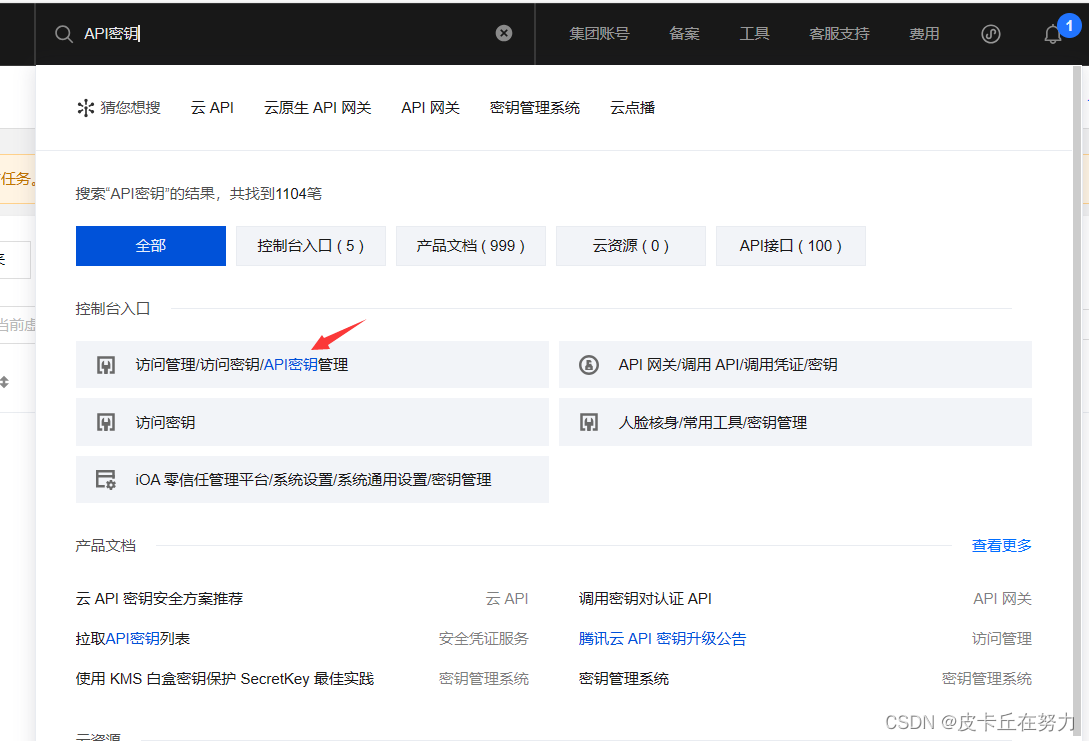Open doc 密钥管理系统 in results list
This screenshot has width=1089, height=741.
(x=624, y=679)
